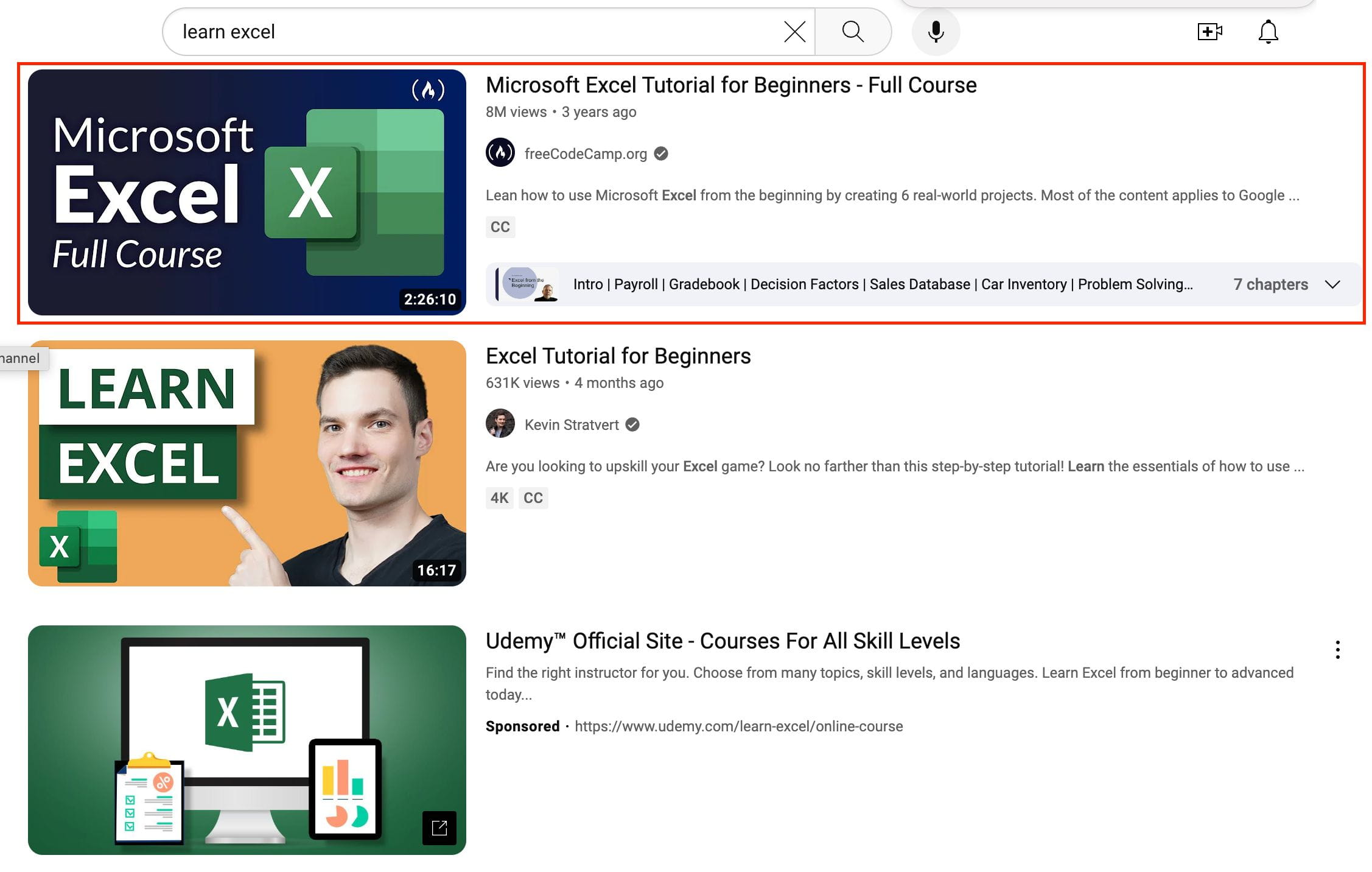The image size is (1372, 872).
Task: Click the '7 chapters' label
Action: pyautogui.click(x=1270, y=284)
